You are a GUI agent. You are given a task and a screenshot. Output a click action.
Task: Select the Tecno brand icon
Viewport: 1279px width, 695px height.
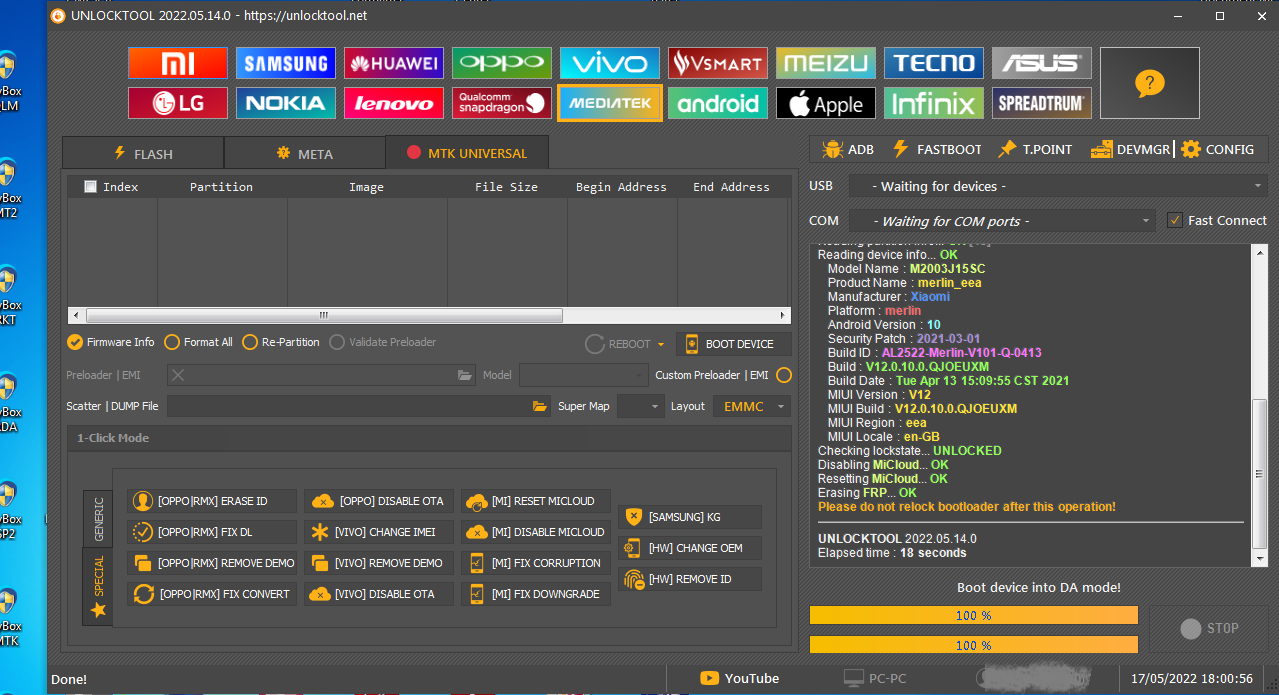click(934, 63)
